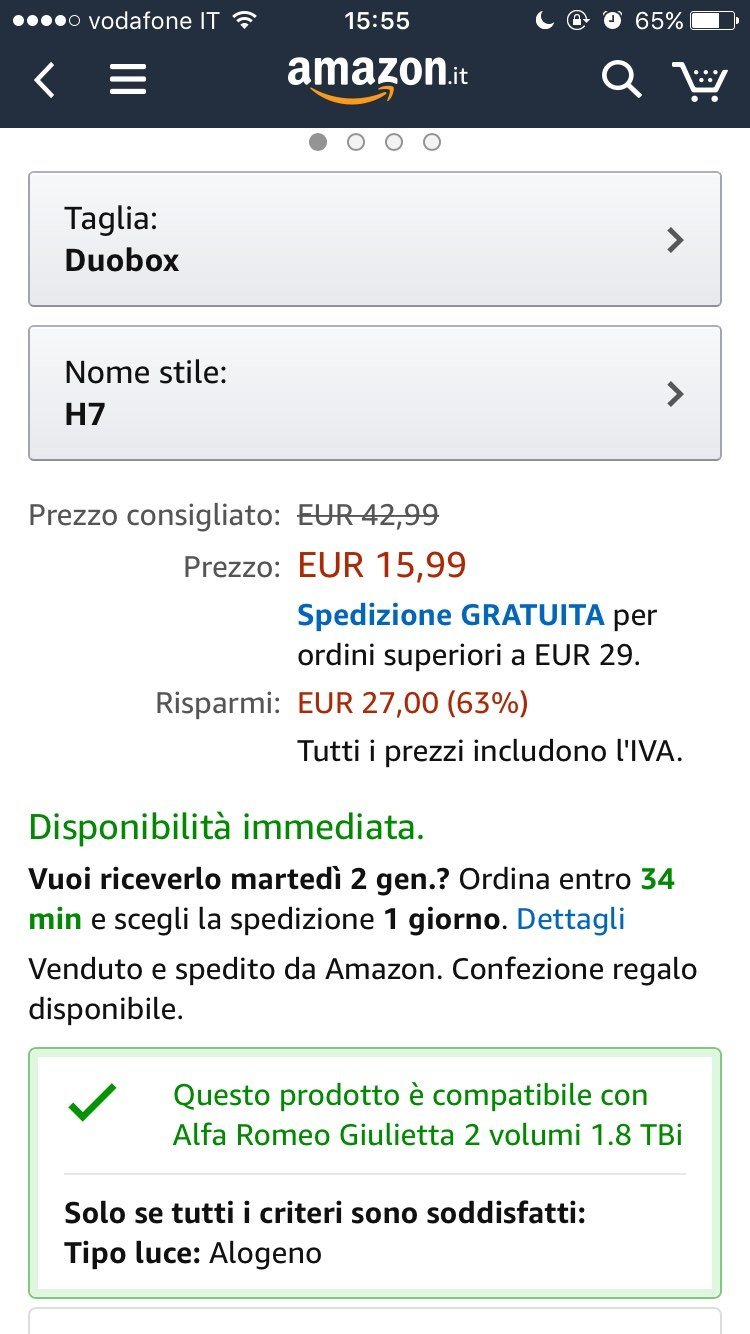Tap the chevron beside H7
This screenshot has height=1334, width=750.
pyautogui.click(x=676, y=394)
